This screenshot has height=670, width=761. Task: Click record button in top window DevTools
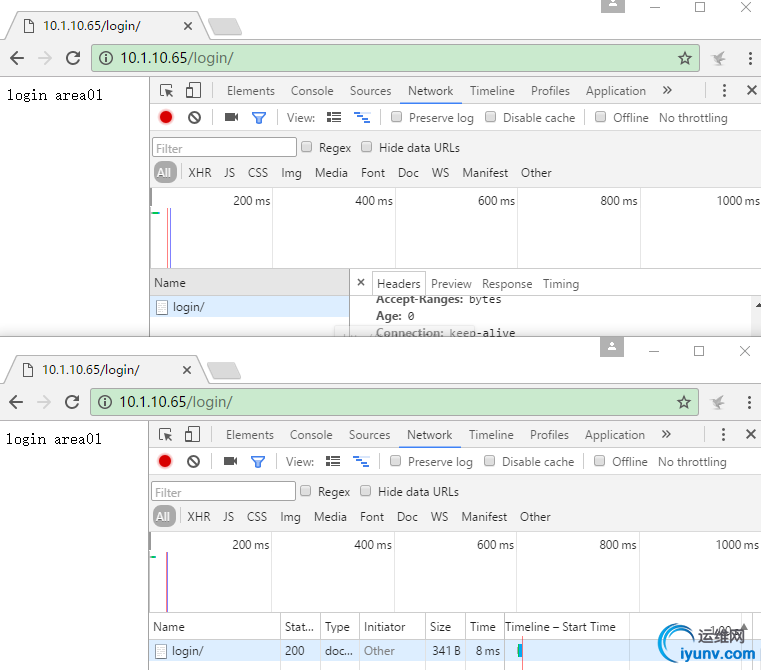pos(165,117)
